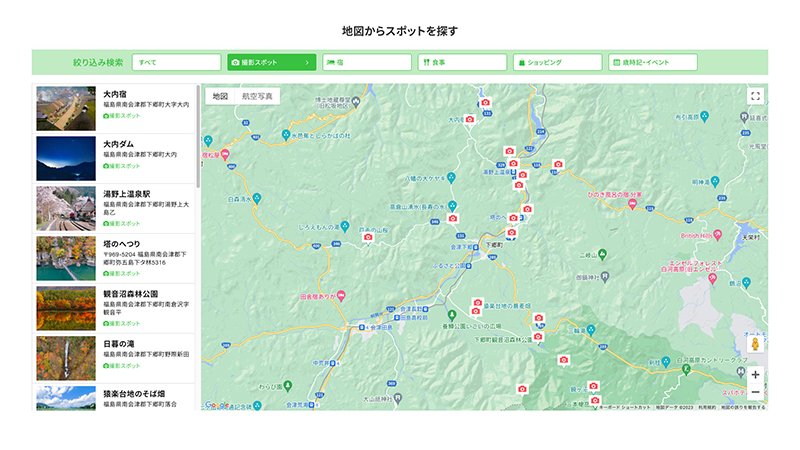
Task: Click the 養鱒公園いこいの広場 park pin
Action: [x=452, y=315]
